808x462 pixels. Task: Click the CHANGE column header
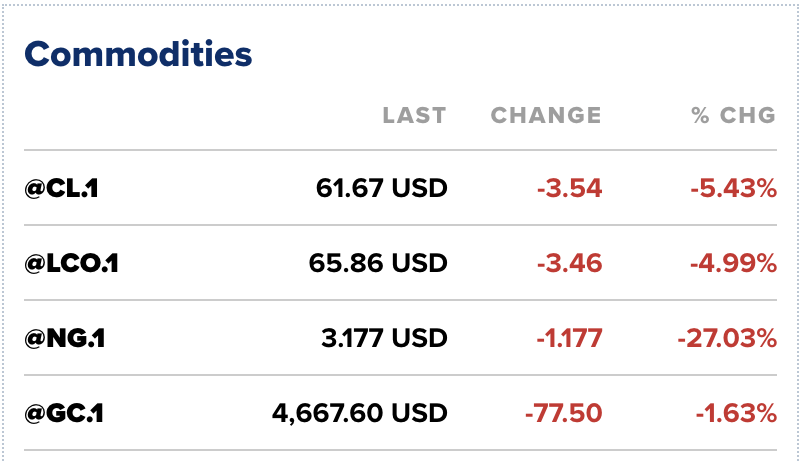tap(546, 116)
